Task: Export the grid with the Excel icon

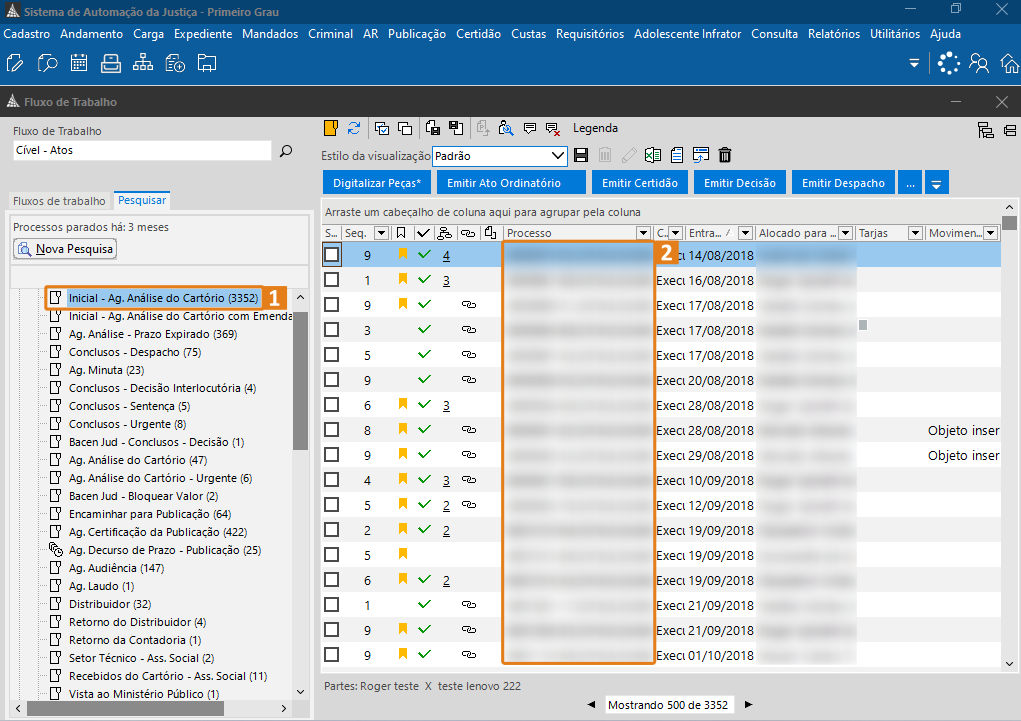Action: (x=652, y=155)
